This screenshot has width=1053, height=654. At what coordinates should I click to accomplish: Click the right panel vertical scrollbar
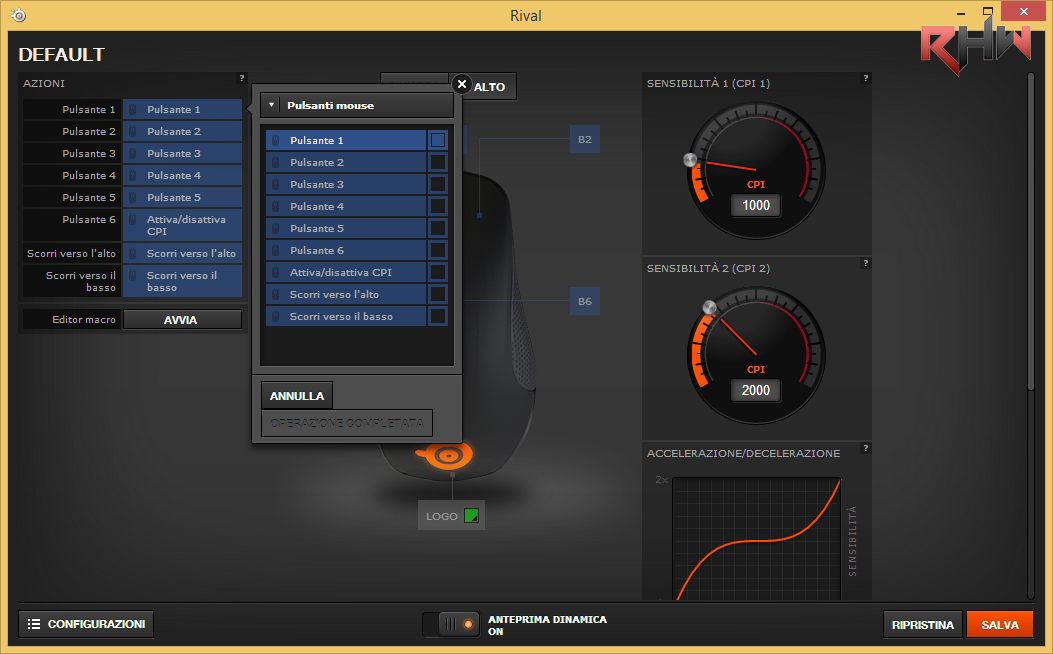click(x=1031, y=232)
